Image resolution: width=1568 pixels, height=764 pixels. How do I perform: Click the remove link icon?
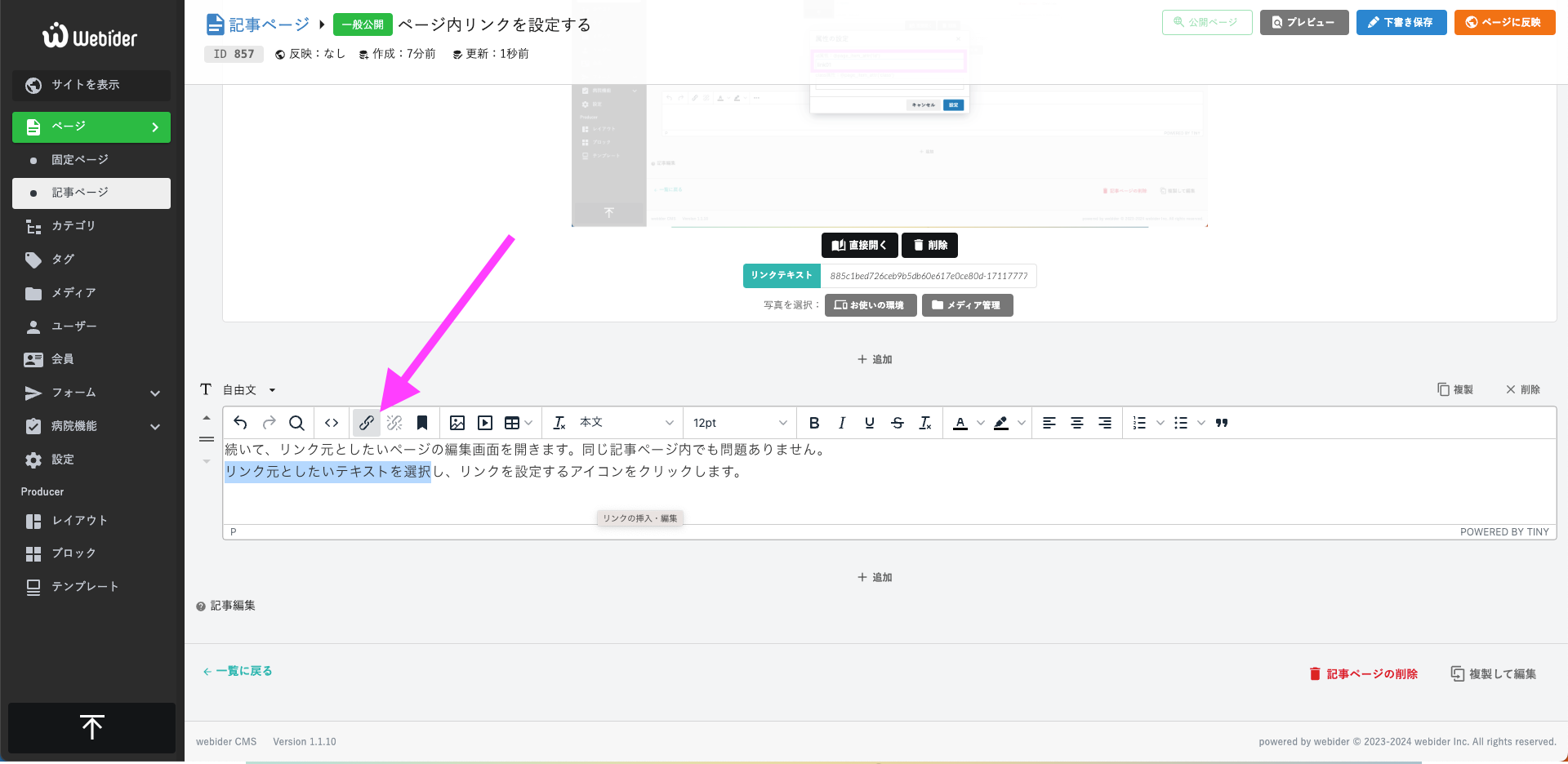pyautogui.click(x=394, y=423)
